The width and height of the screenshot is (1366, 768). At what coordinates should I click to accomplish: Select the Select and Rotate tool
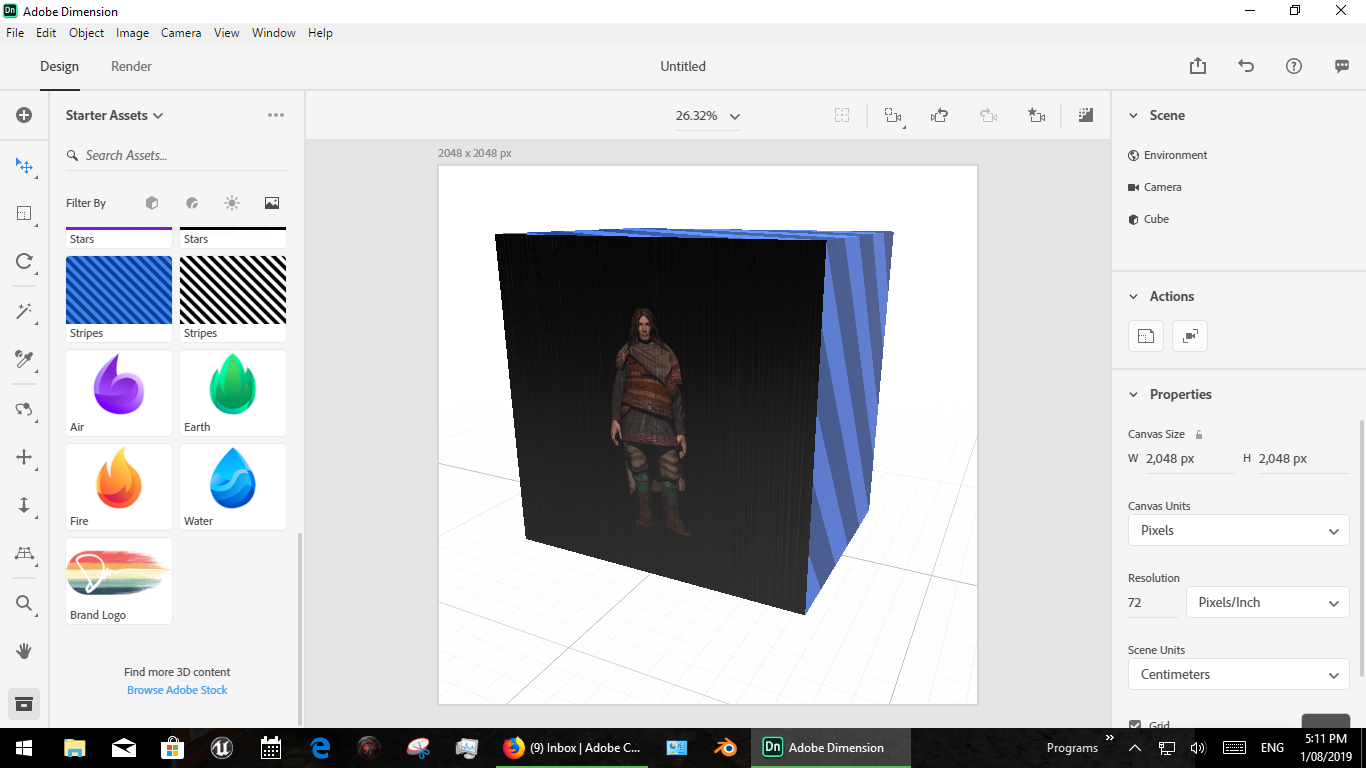(24, 261)
